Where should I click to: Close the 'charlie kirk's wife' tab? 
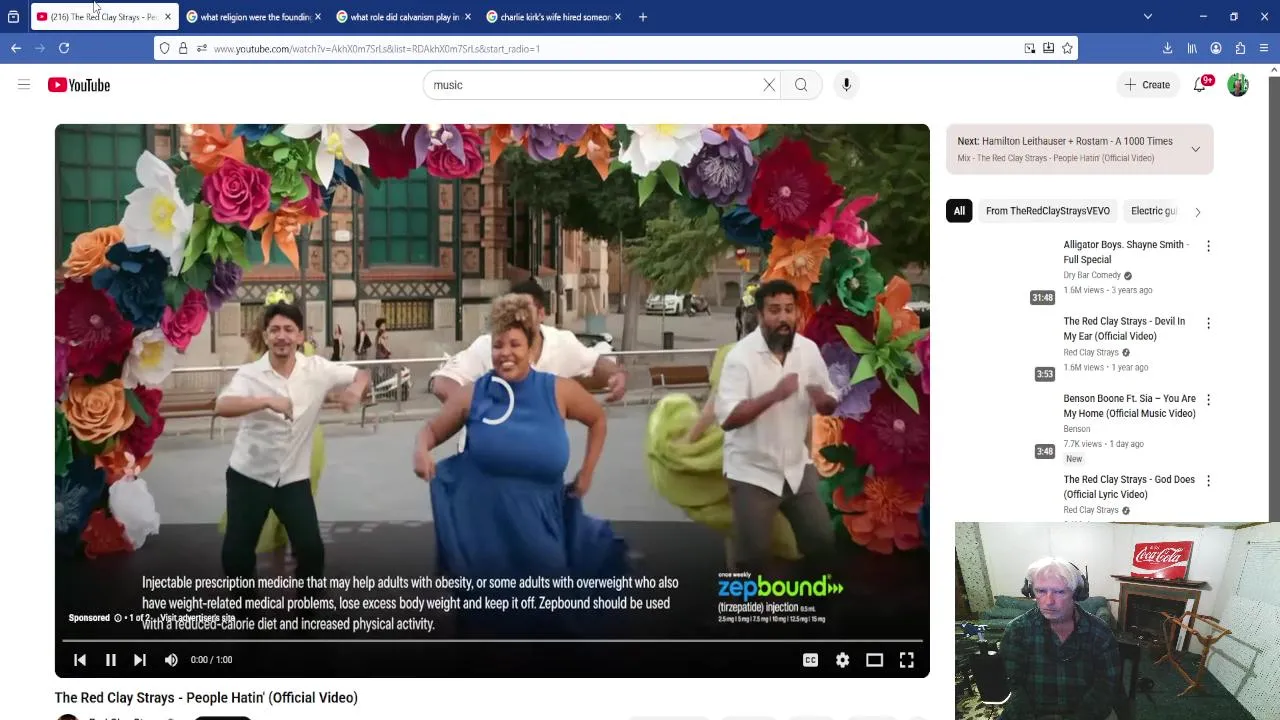tap(618, 17)
